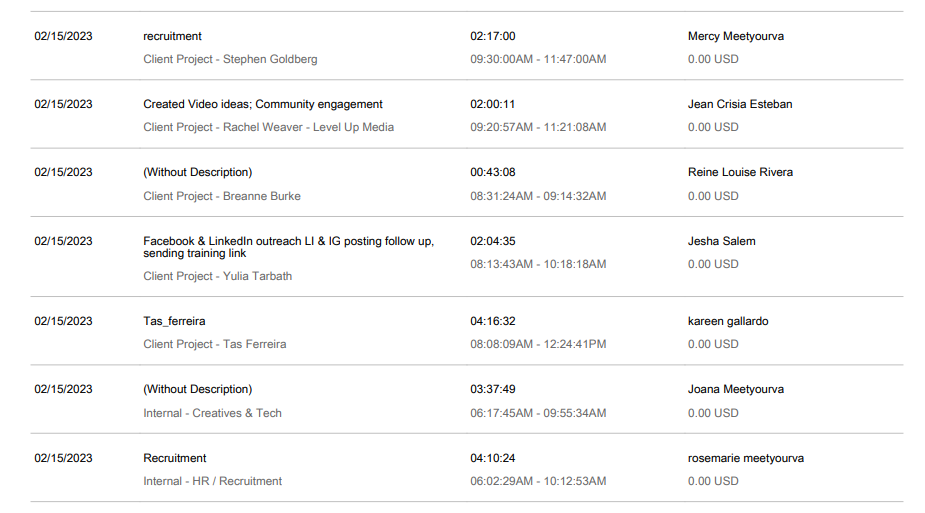Select the 'recruitment' entry description

(172, 36)
